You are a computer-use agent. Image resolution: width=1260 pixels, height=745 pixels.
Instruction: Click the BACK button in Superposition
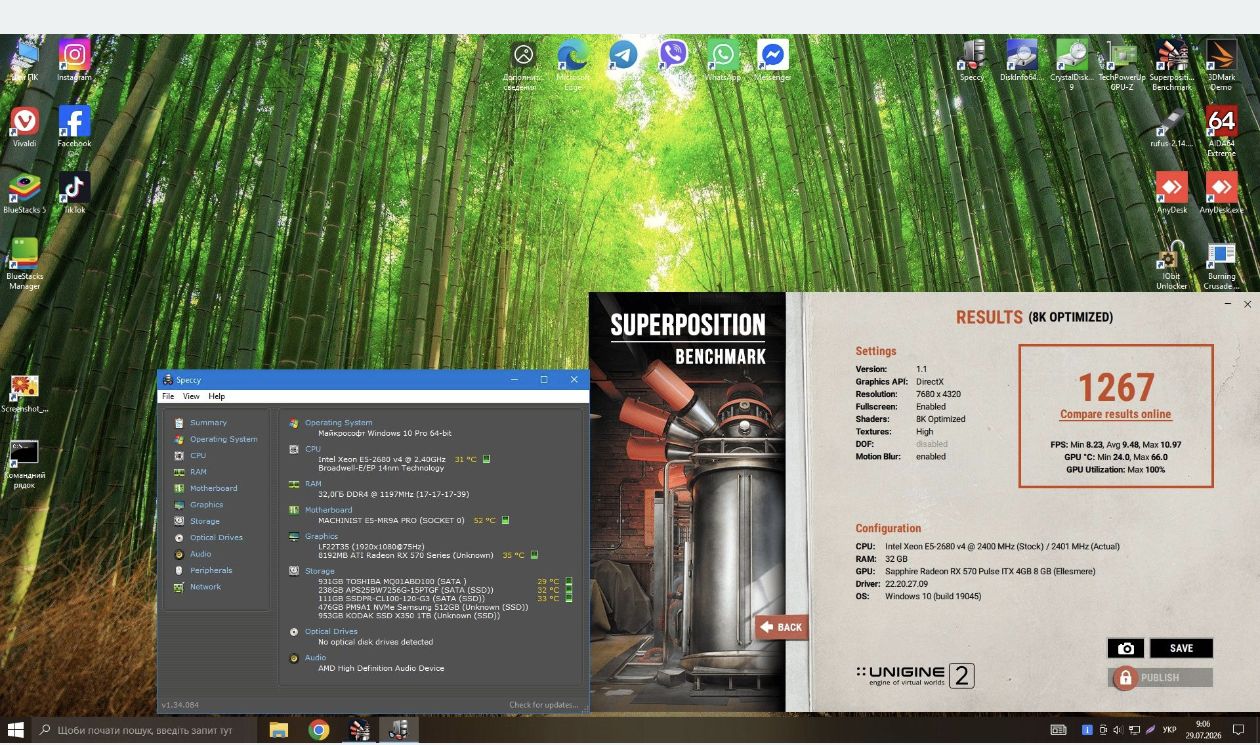point(781,627)
